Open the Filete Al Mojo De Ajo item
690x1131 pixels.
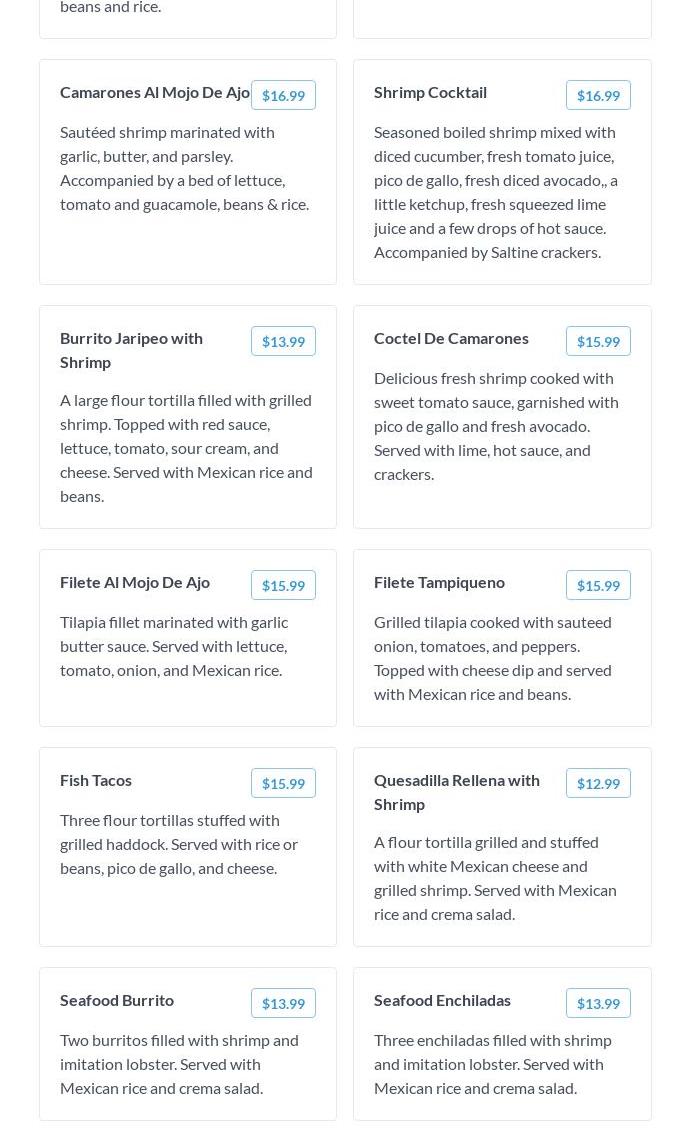[135, 583]
